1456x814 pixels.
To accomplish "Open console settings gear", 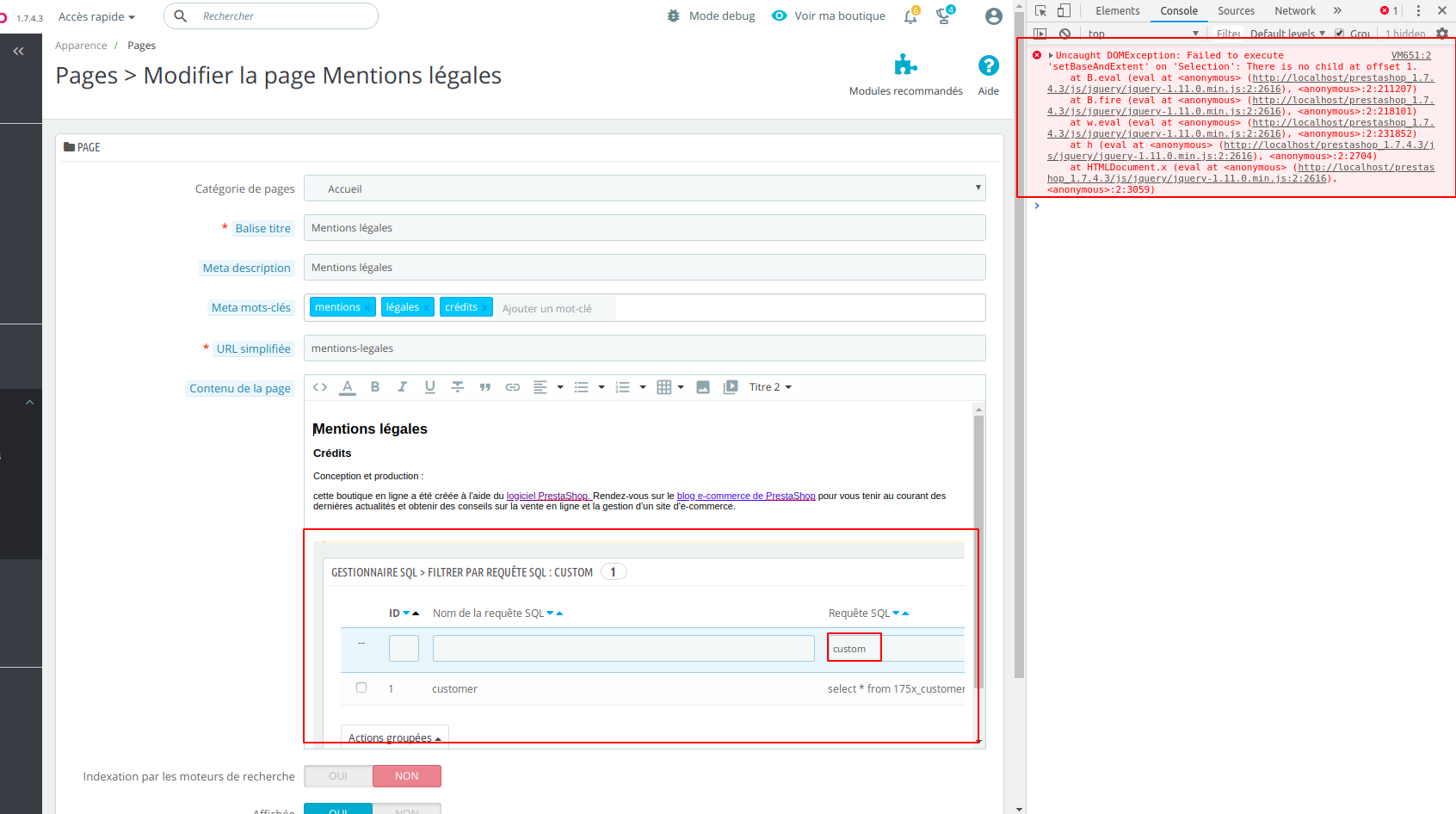I will [1442, 34].
